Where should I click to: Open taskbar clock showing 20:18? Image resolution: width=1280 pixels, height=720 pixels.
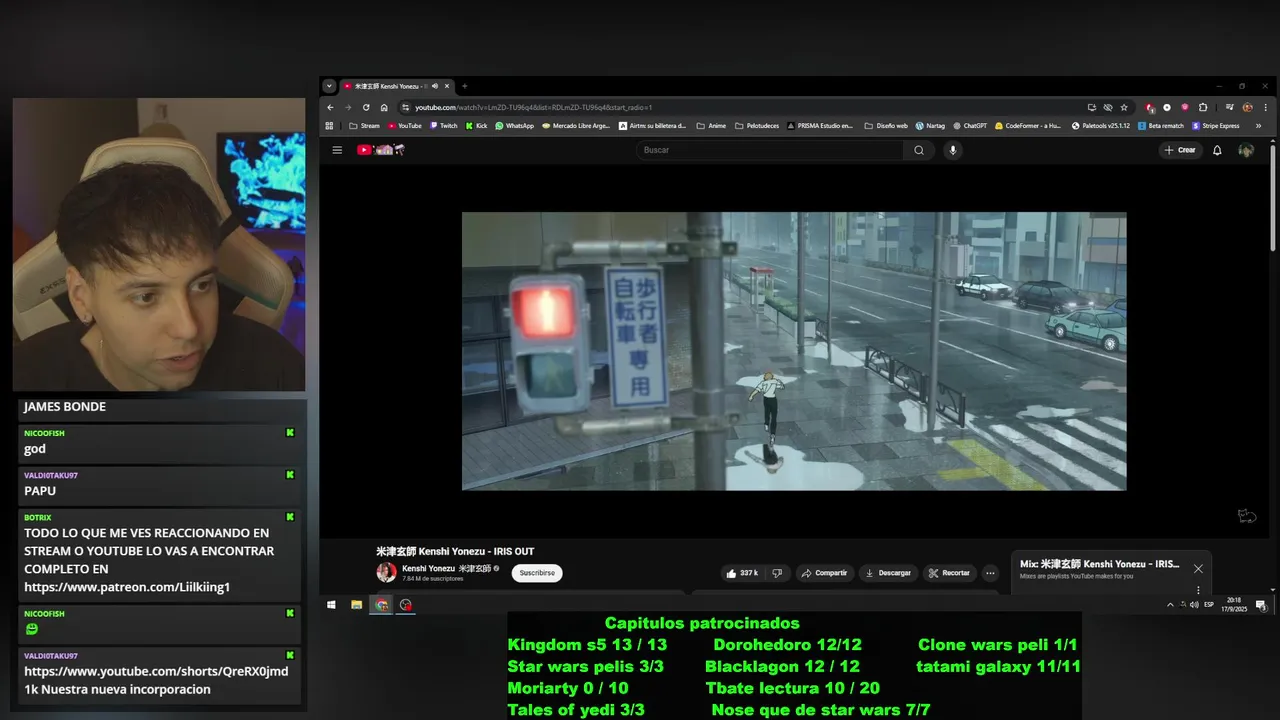1234,605
